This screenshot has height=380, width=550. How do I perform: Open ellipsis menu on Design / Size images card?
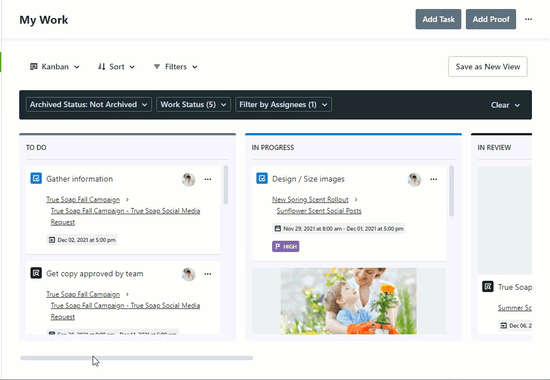(x=434, y=179)
